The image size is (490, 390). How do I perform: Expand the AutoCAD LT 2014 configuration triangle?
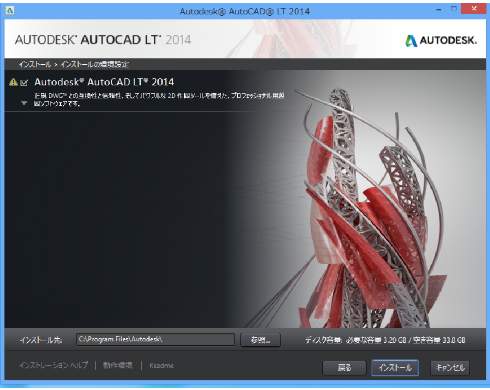click(x=24, y=103)
